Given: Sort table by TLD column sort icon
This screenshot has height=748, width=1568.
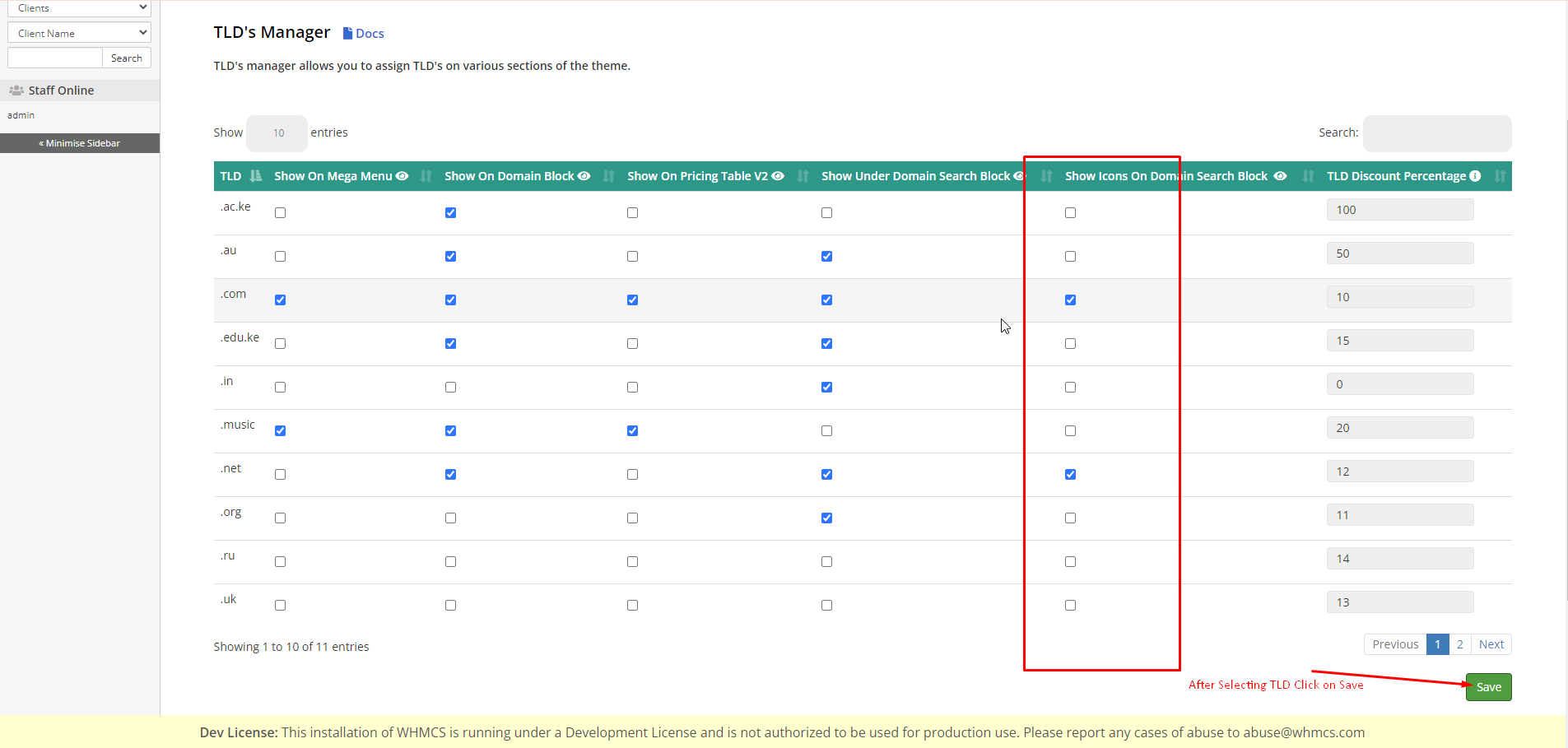Looking at the screenshot, I should pos(256,176).
